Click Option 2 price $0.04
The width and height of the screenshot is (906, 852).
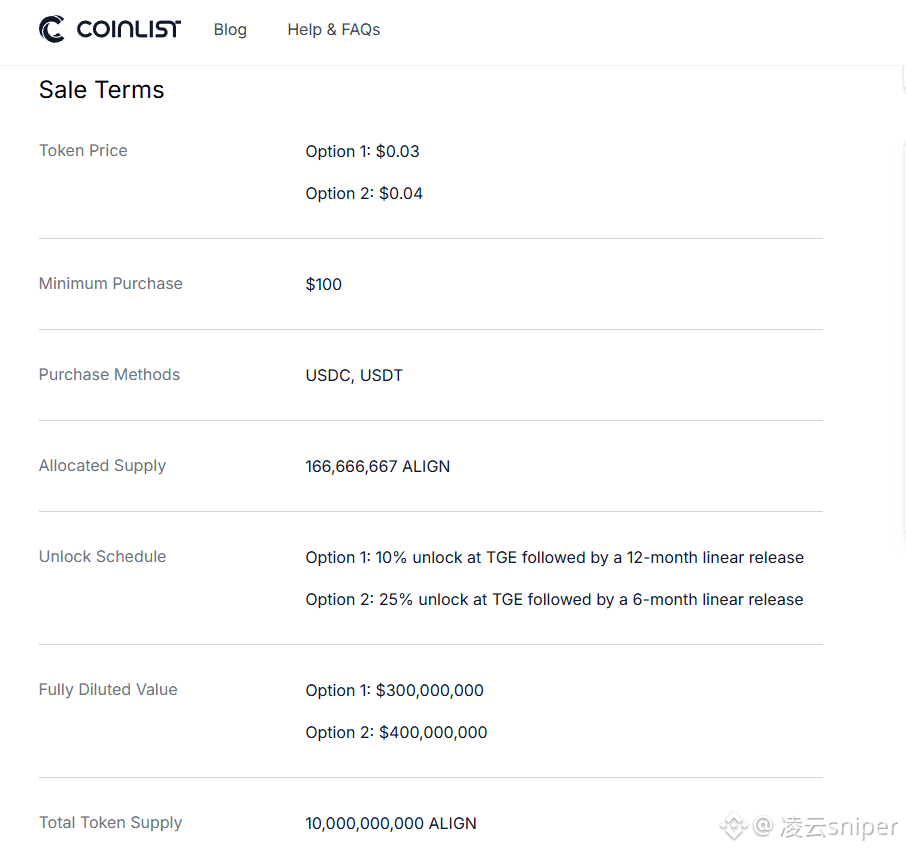(364, 194)
